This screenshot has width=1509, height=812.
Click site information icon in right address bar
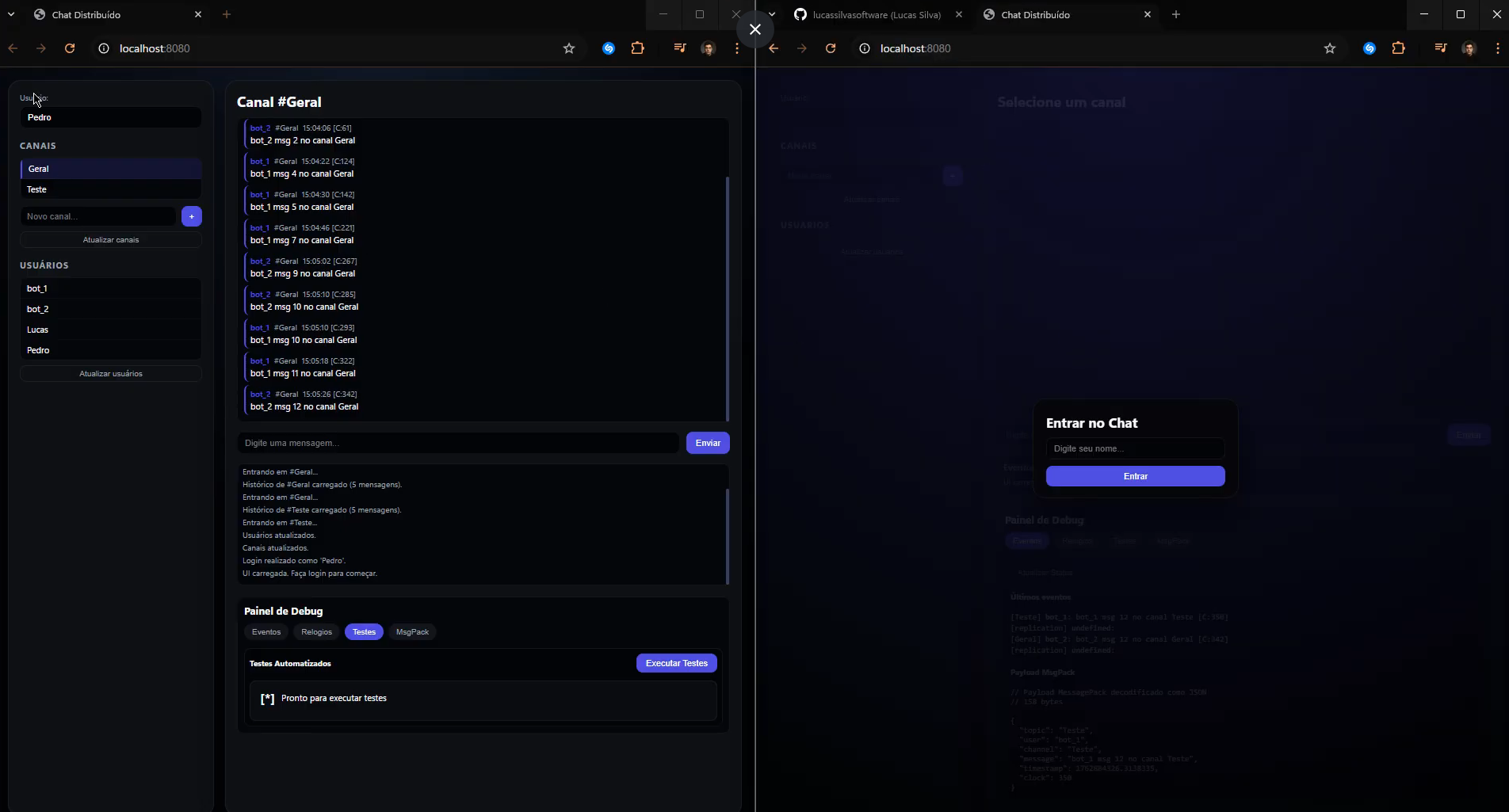865,48
